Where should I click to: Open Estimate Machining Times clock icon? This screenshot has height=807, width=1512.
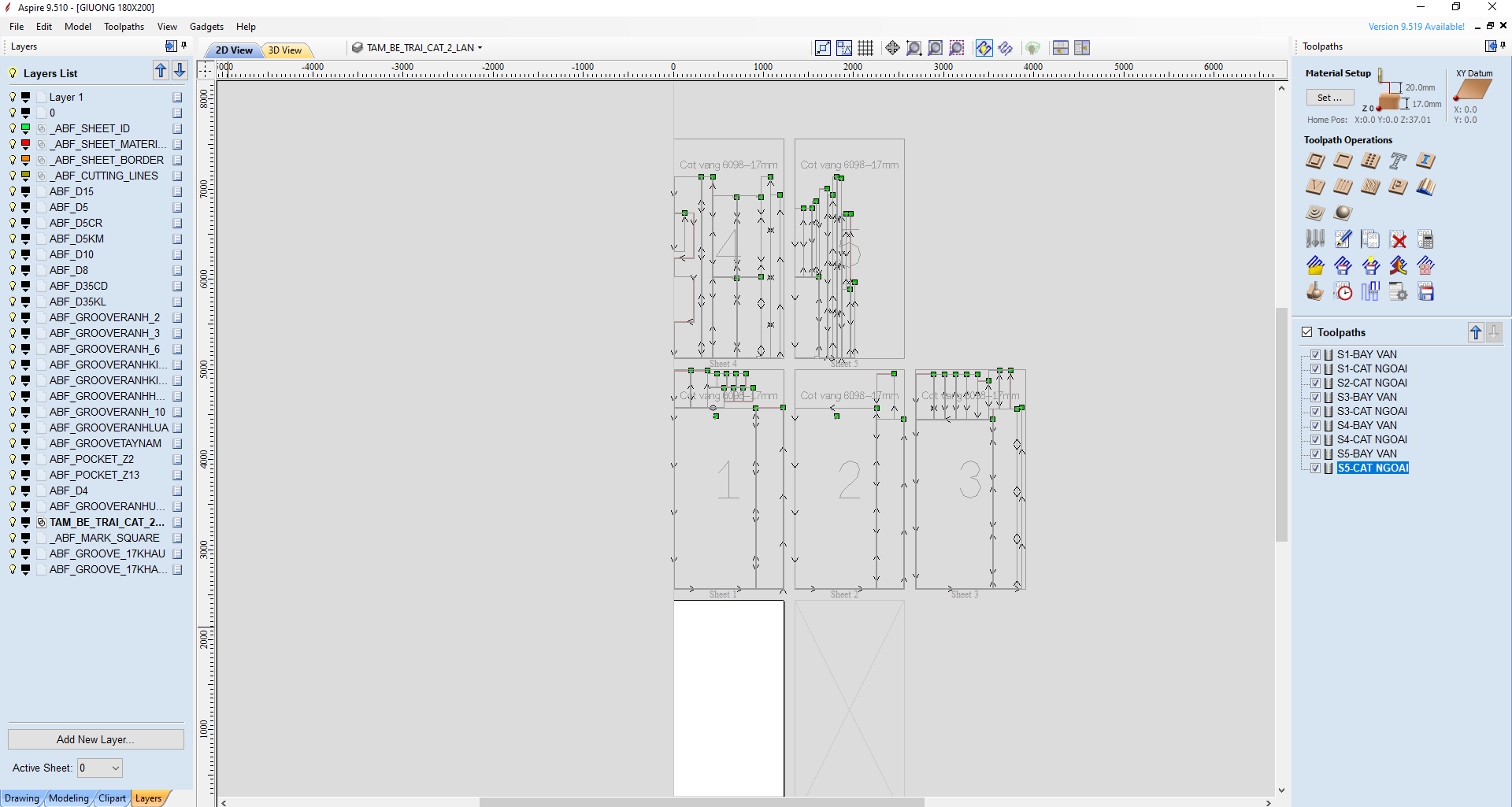pos(1343,292)
